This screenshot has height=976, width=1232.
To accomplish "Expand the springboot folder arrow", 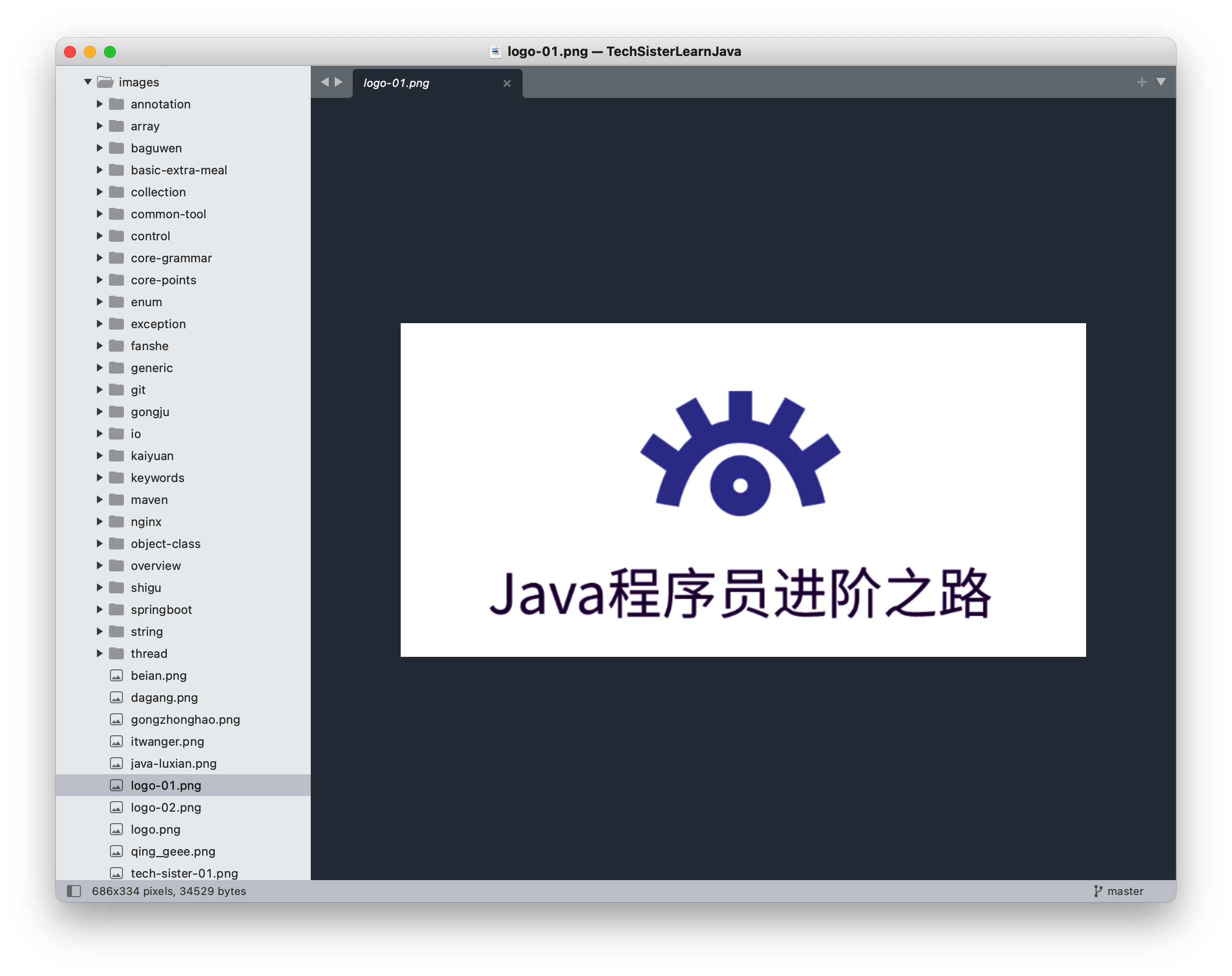I will (99, 610).
